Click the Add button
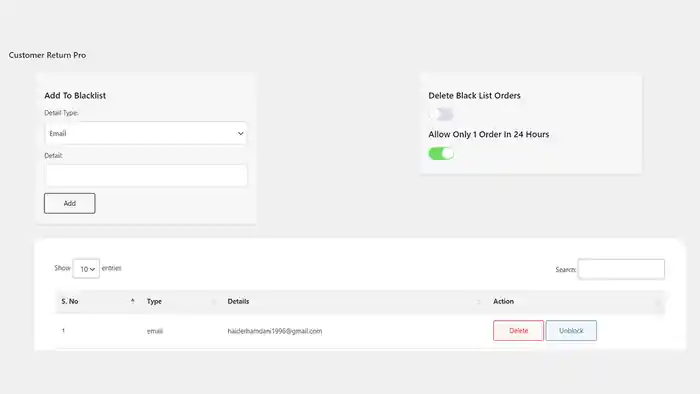The image size is (700, 394). click(x=70, y=203)
